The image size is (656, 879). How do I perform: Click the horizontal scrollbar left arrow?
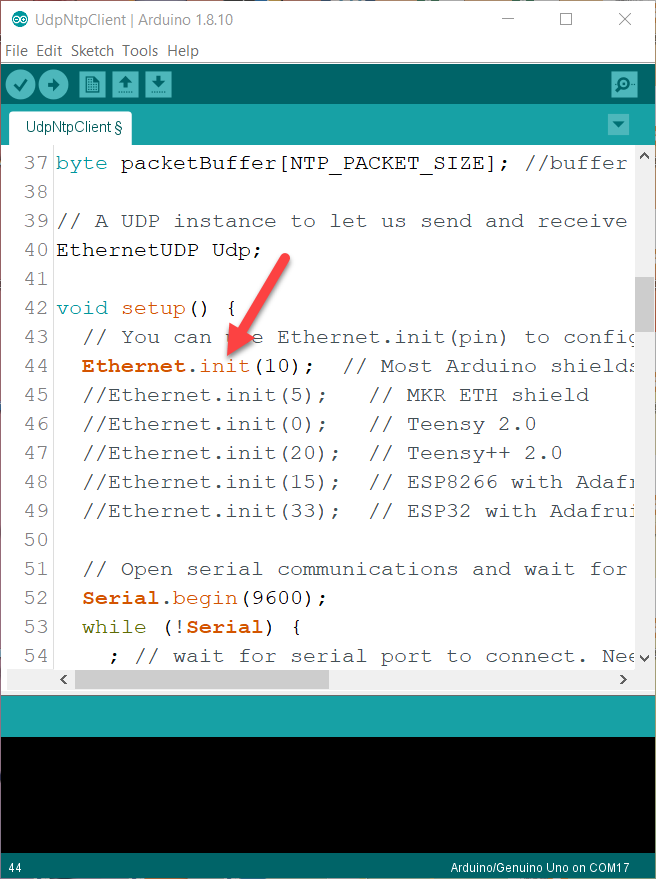click(x=63, y=679)
